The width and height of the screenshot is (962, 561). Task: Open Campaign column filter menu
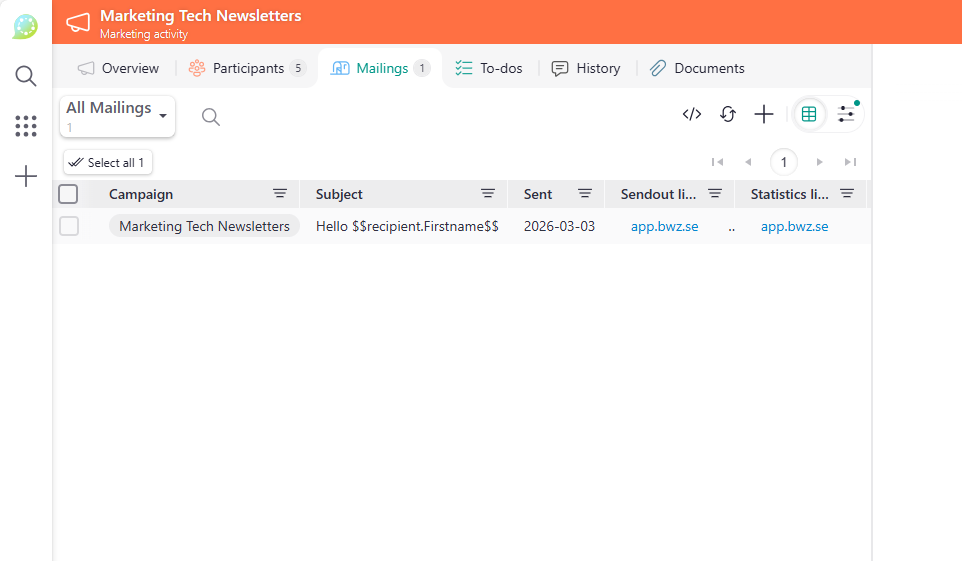coord(280,194)
